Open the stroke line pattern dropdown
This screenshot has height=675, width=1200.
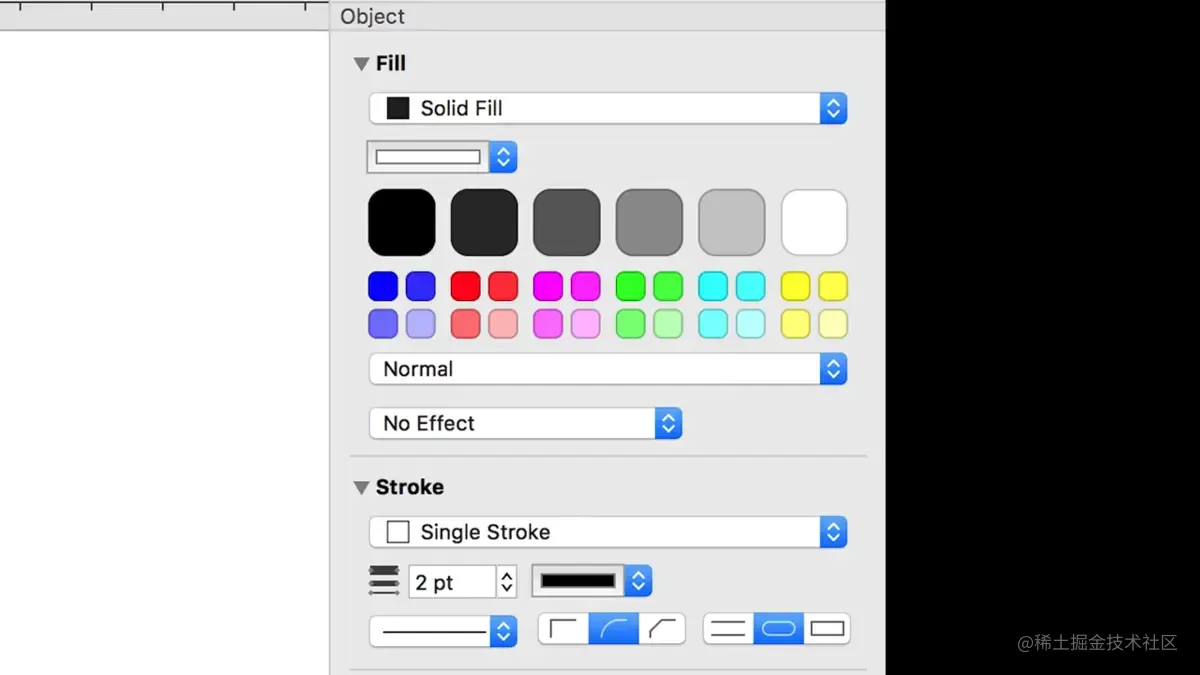click(x=443, y=631)
